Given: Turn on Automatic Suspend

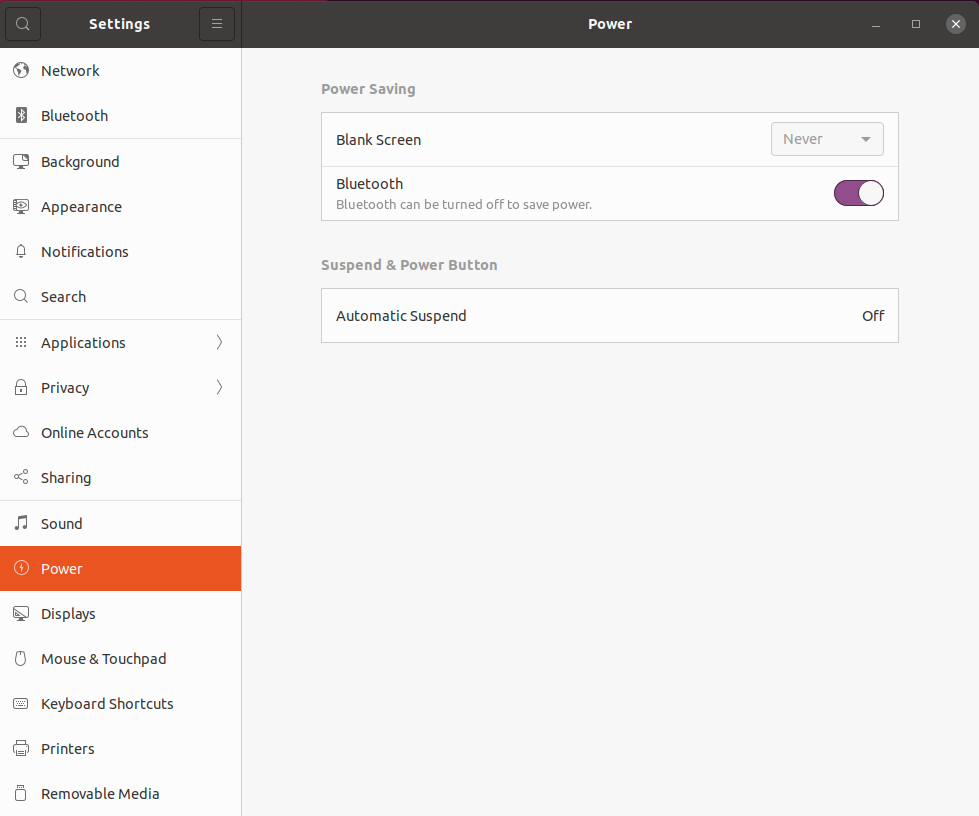Looking at the screenshot, I should [610, 315].
